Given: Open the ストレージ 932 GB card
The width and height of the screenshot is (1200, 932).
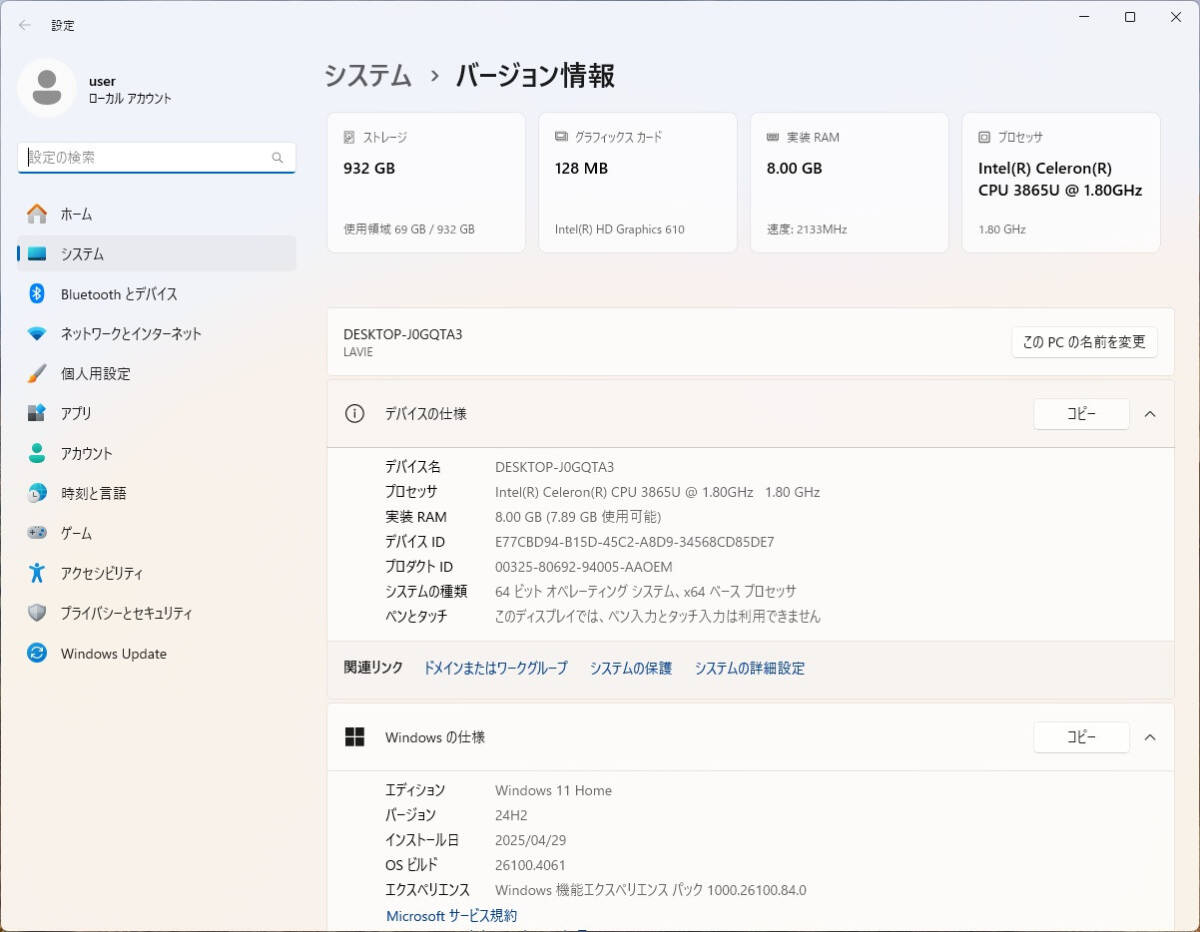Looking at the screenshot, I should (426, 182).
